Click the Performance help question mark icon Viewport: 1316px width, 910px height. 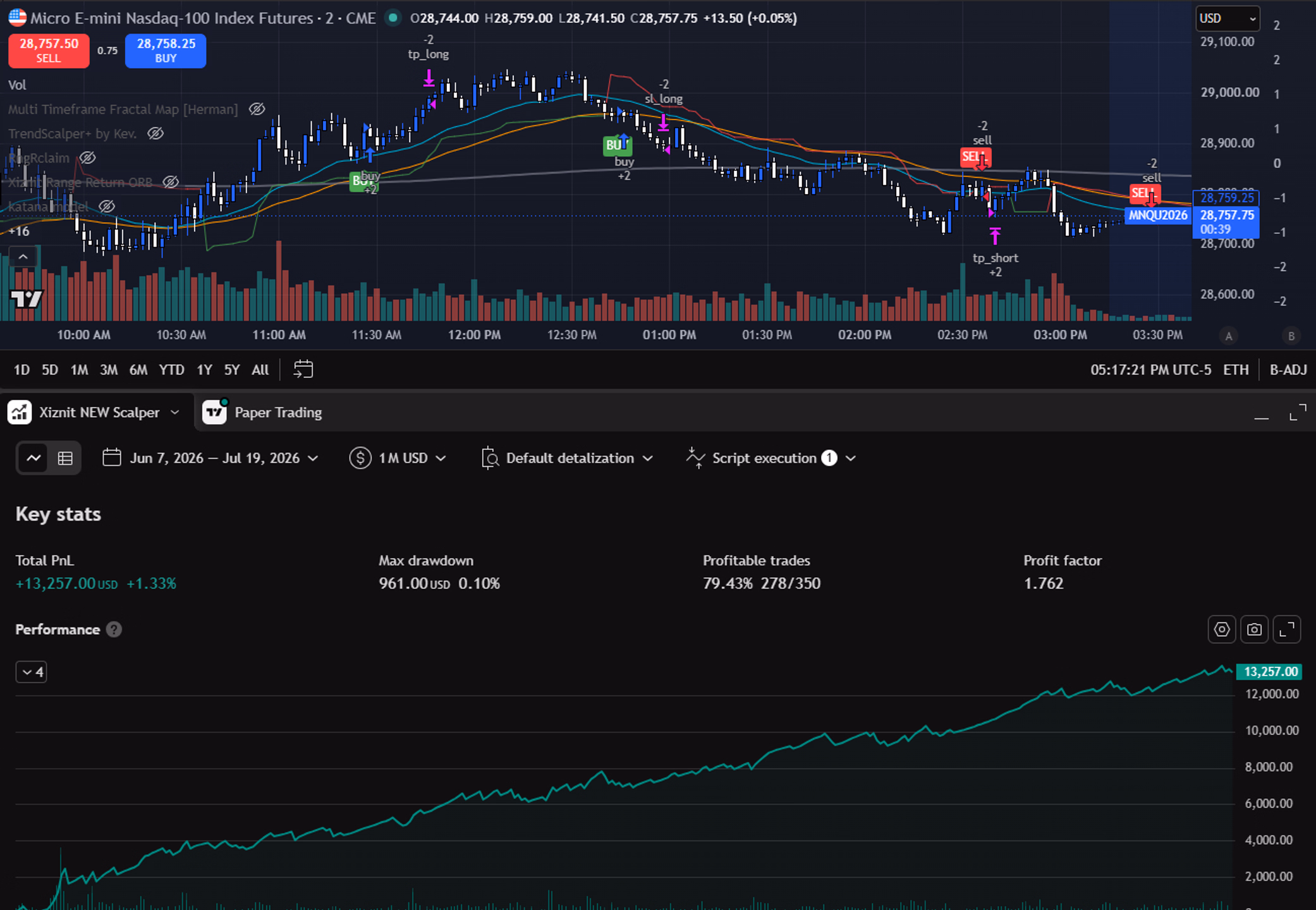[114, 629]
